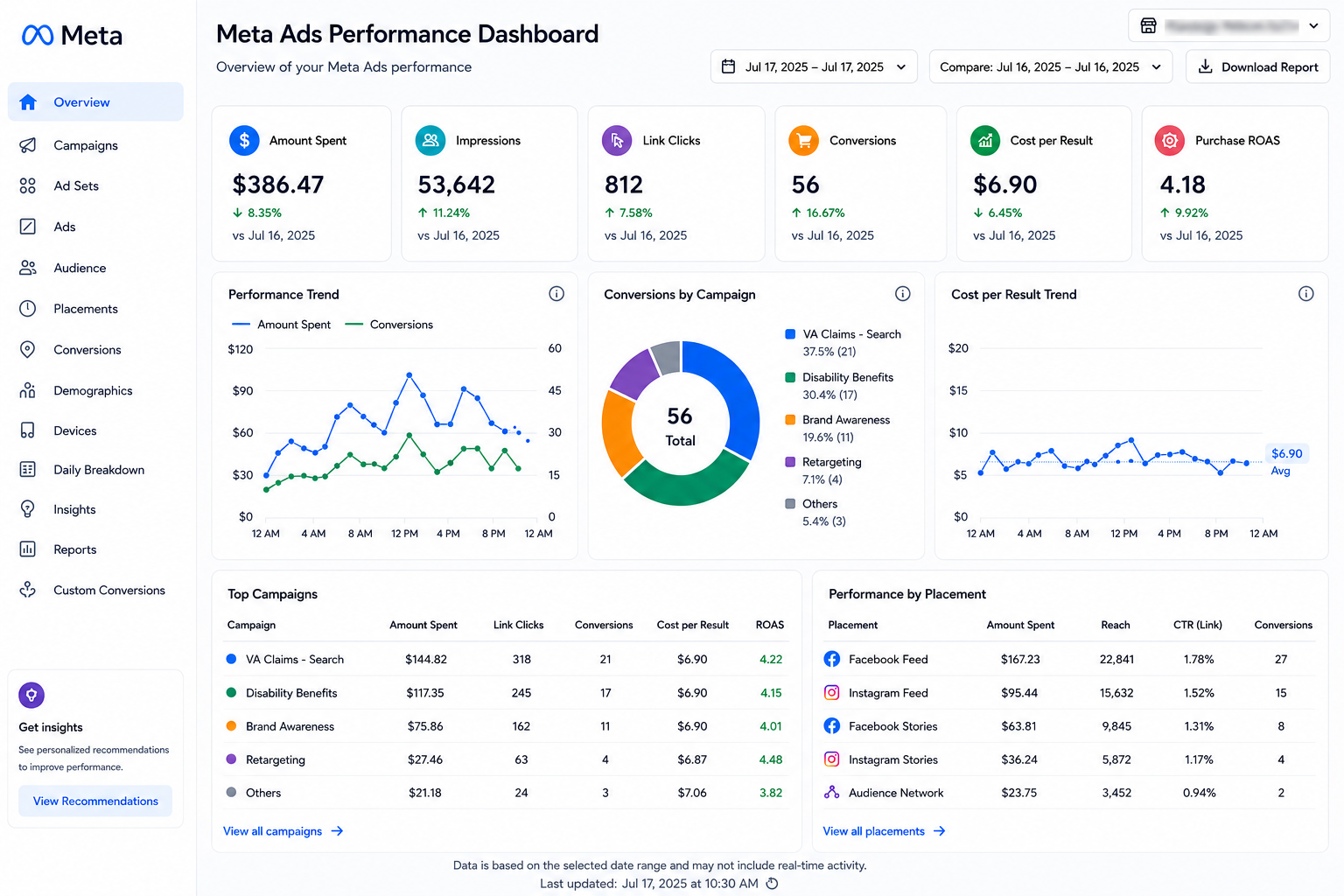Viewport: 1344px width, 896px height.
Task: Click the Instagram Feed placement icon
Action: (x=832, y=692)
